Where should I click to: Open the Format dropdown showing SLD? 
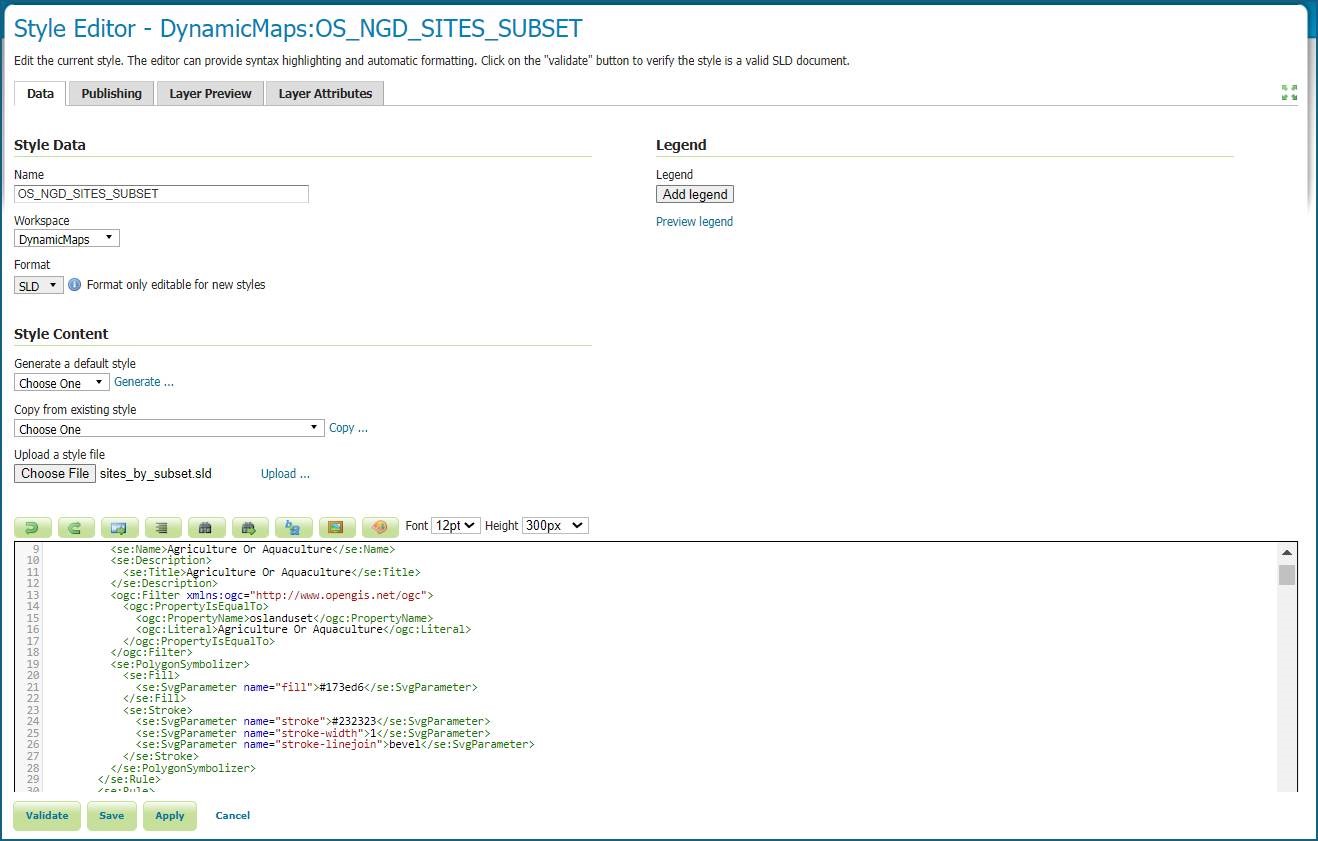click(x=39, y=285)
